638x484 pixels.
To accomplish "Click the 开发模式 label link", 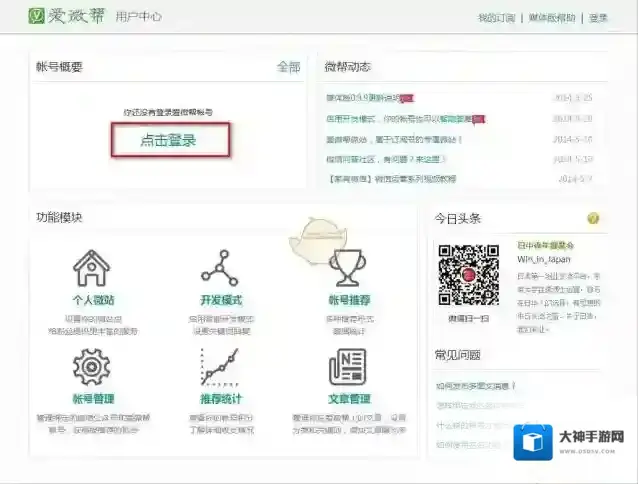I will (x=221, y=300).
